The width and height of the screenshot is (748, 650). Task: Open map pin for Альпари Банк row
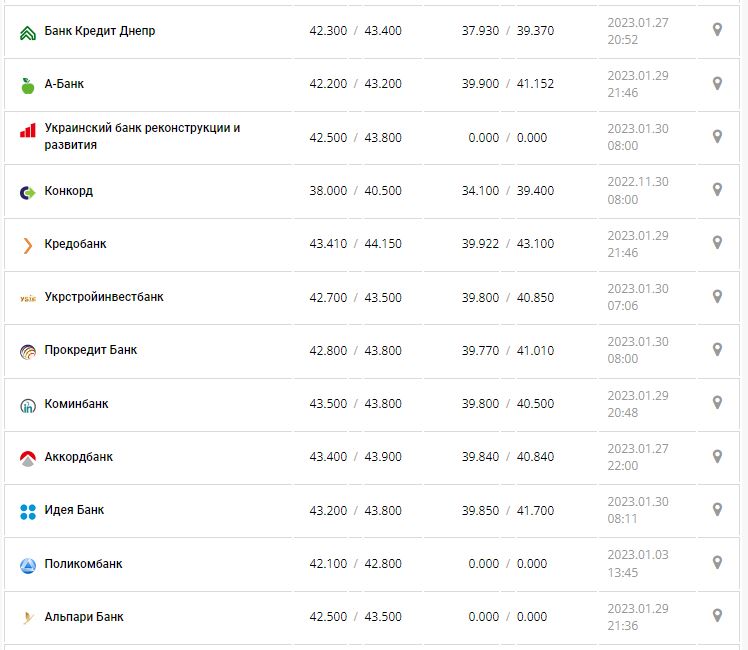click(x=717, y=616)
